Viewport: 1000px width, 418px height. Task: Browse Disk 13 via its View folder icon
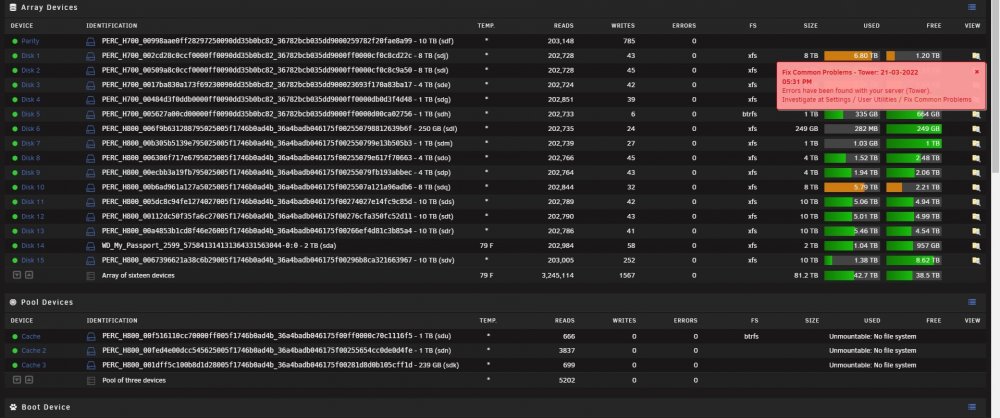click(976, 231)
